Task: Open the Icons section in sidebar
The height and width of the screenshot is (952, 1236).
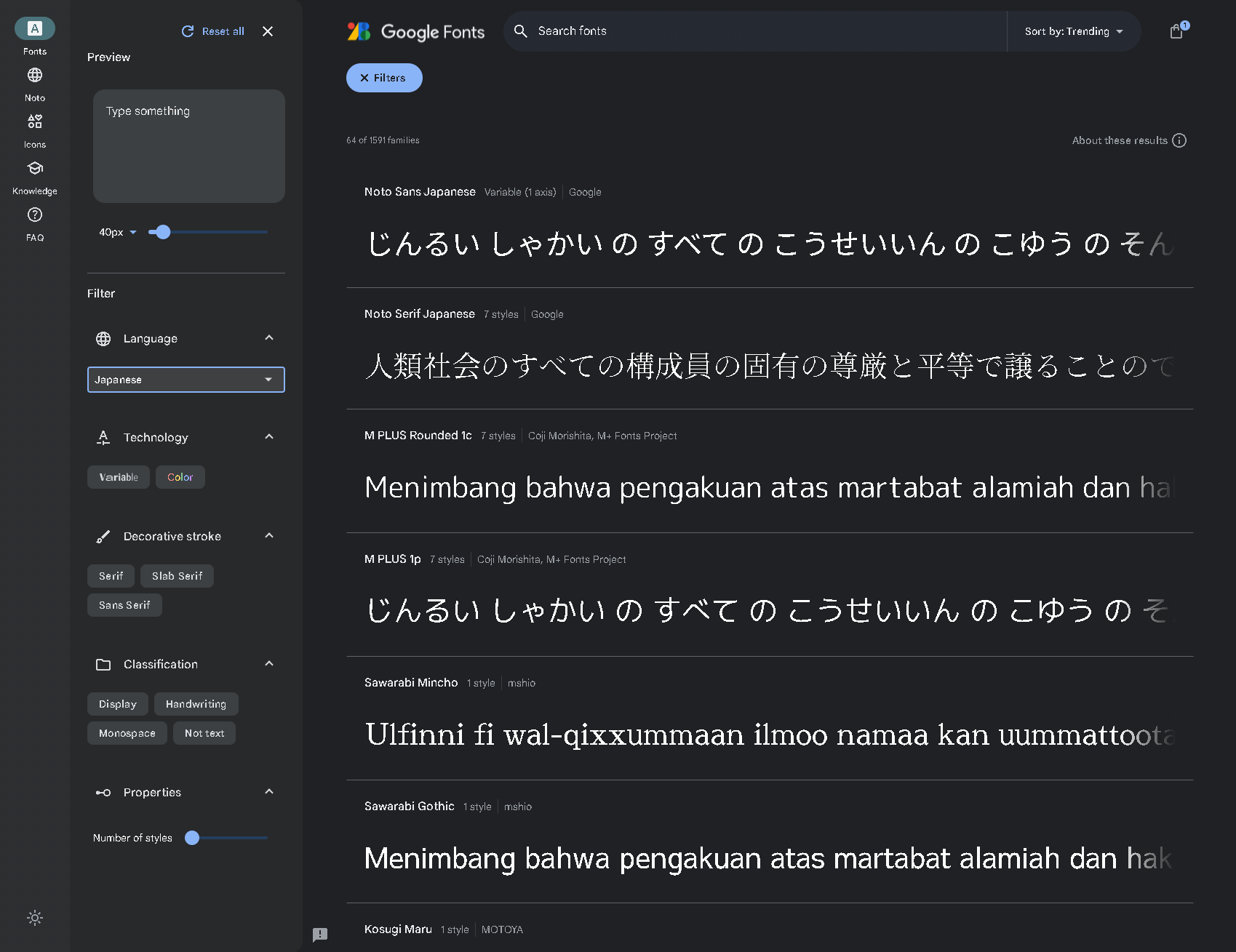Action: click(34, 131)
